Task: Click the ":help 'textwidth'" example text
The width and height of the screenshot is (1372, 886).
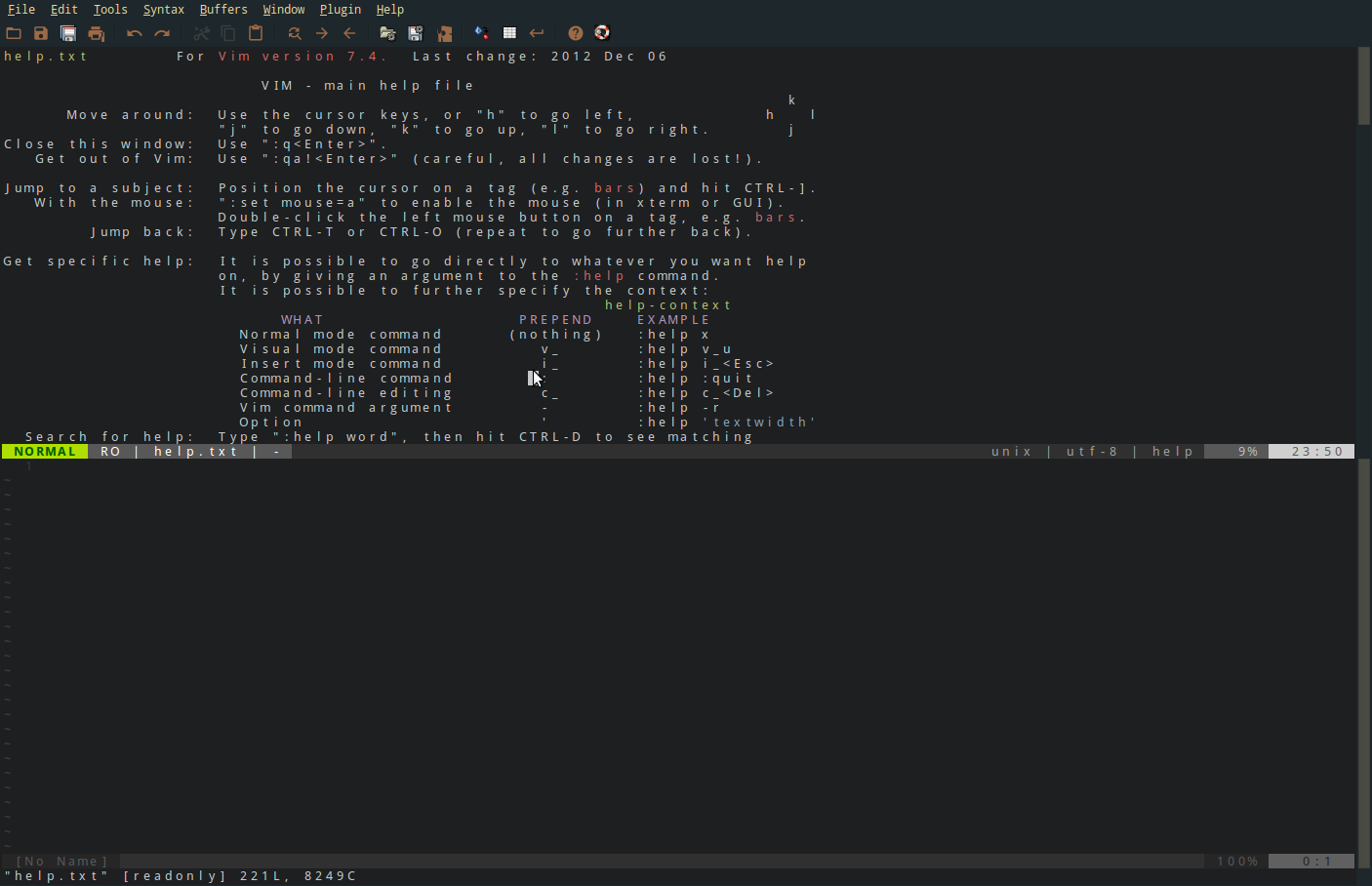Action: (728, 423)
